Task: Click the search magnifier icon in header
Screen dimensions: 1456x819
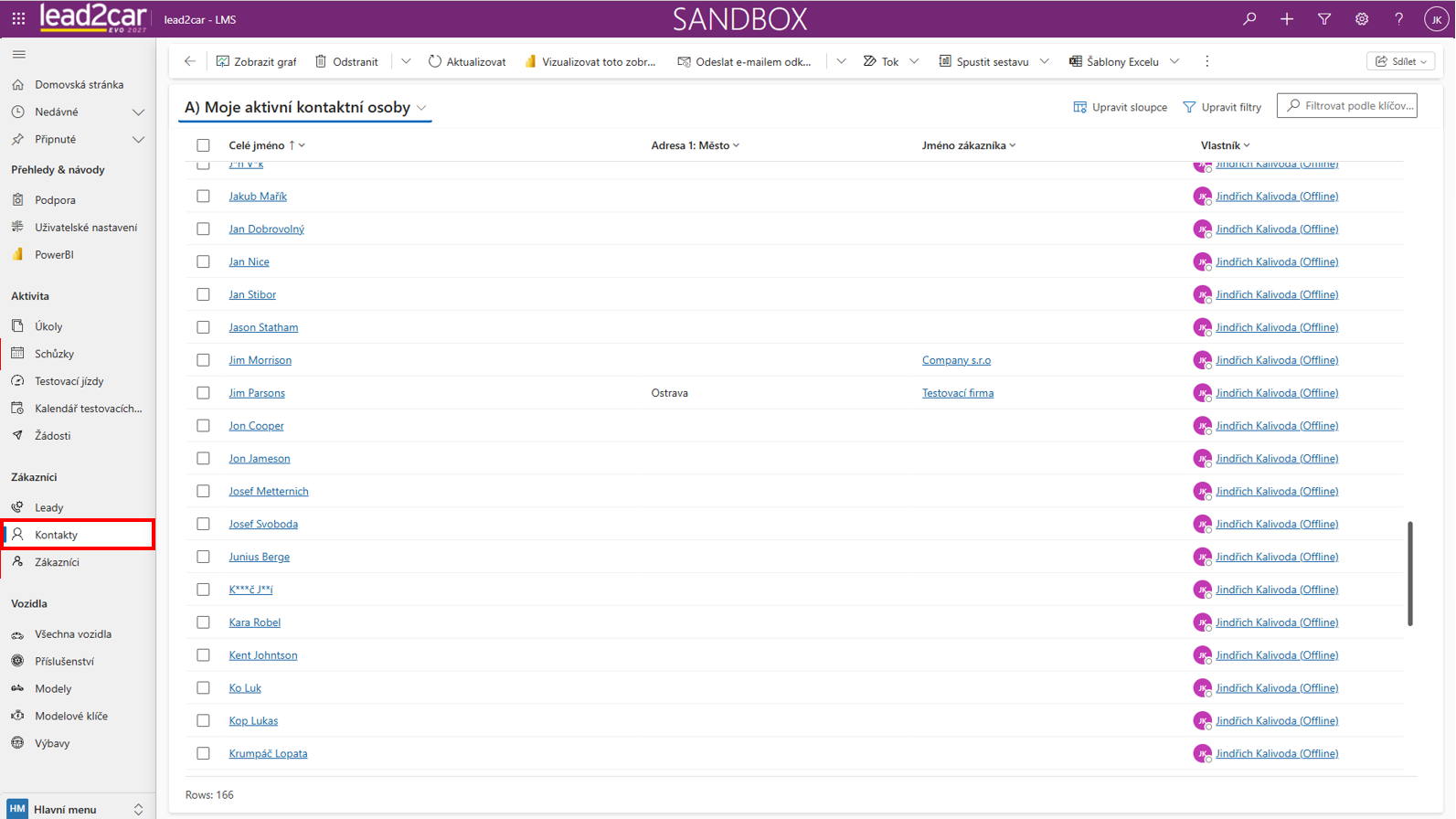Action: click(x=1249, y=19)
